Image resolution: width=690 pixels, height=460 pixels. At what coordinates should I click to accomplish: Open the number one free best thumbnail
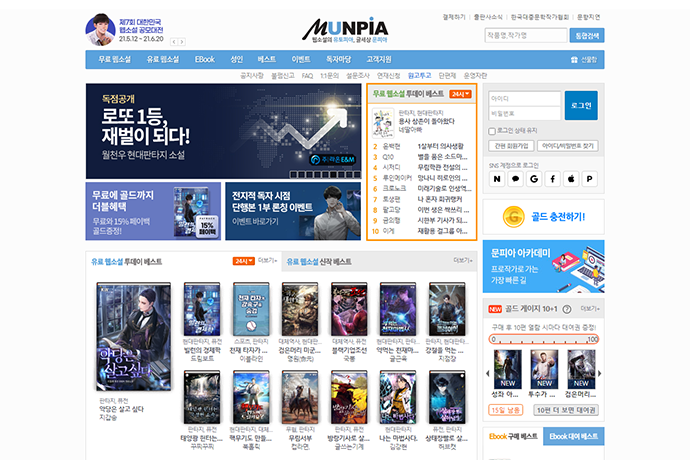[383, 124]
